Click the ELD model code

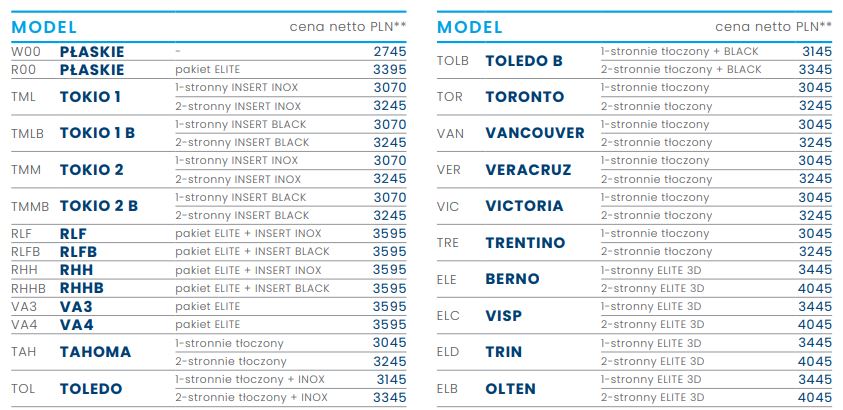click(450, 352)
